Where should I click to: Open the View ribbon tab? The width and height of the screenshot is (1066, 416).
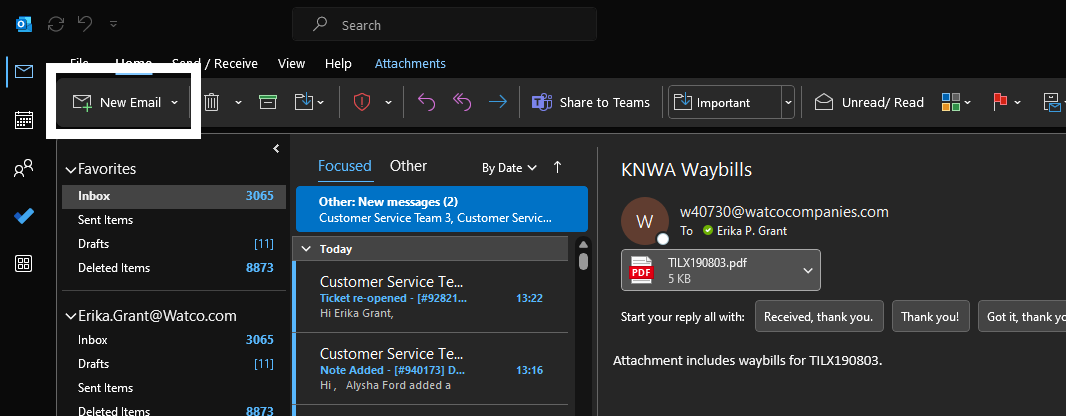[x=291, y=63]
